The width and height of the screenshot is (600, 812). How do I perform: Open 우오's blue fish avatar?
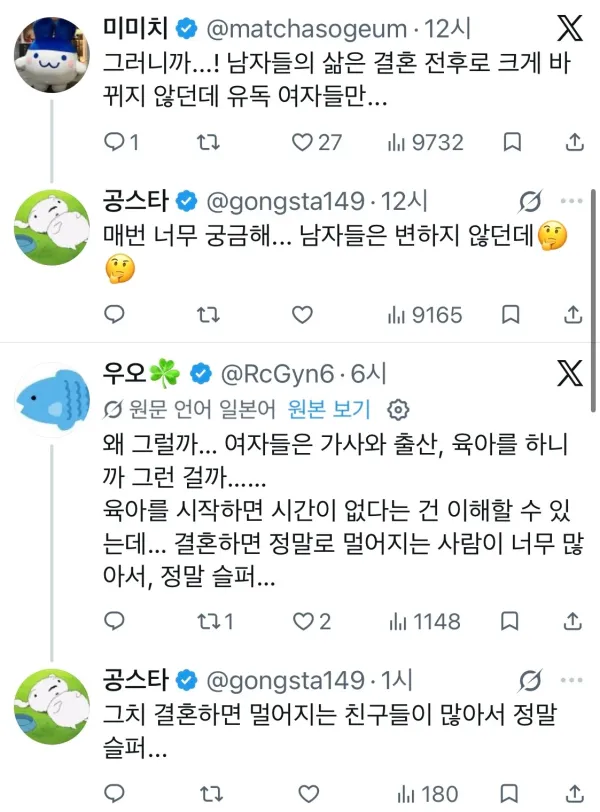click(52, 400)
